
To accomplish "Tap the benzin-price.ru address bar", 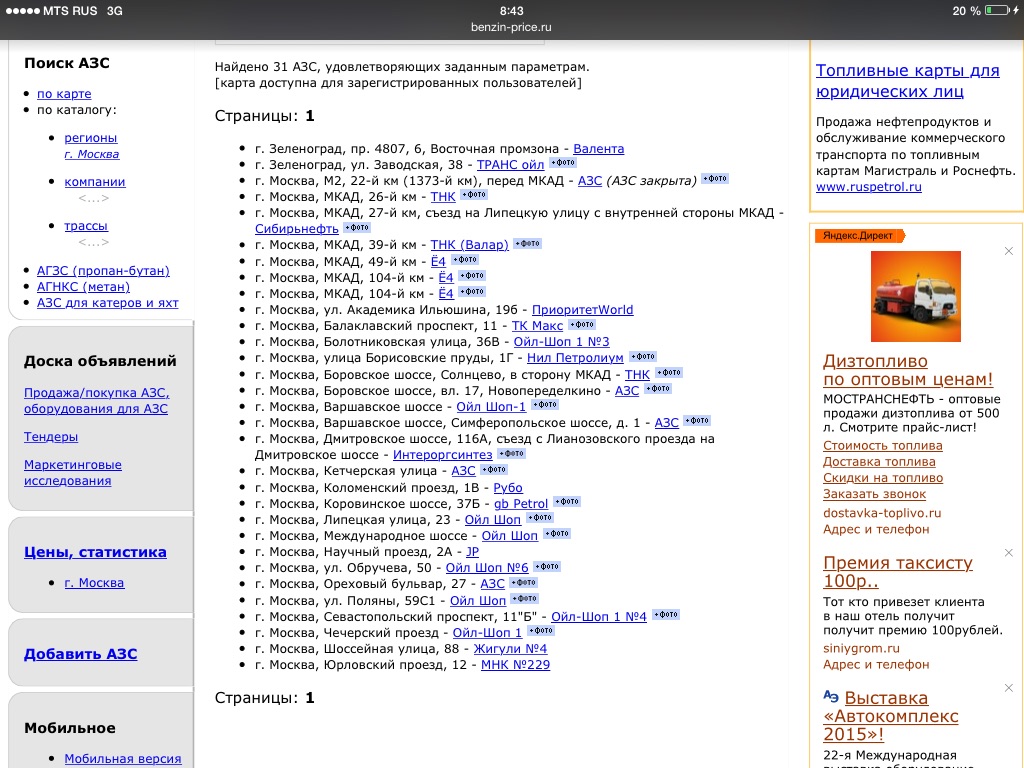I will [511, 27].
